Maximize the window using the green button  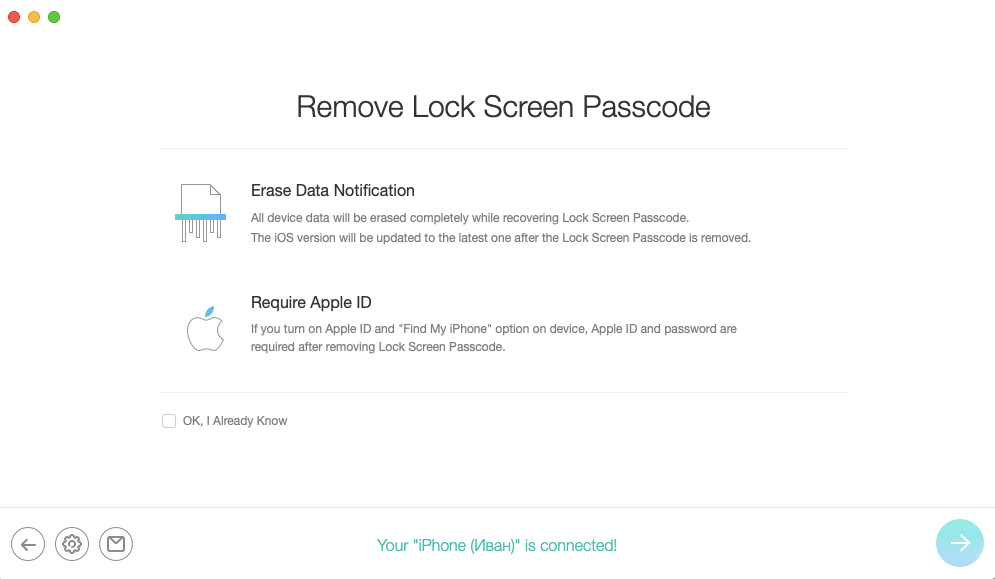coord(54,17)
